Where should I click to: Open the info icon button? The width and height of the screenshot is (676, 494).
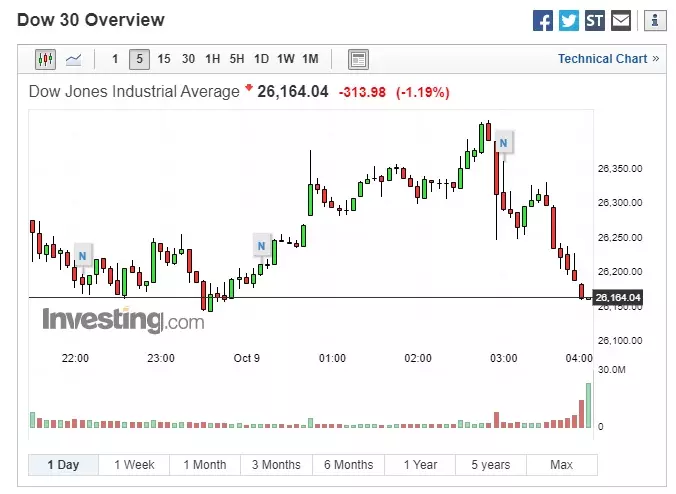pyautogui.click(x=655, y=20)
